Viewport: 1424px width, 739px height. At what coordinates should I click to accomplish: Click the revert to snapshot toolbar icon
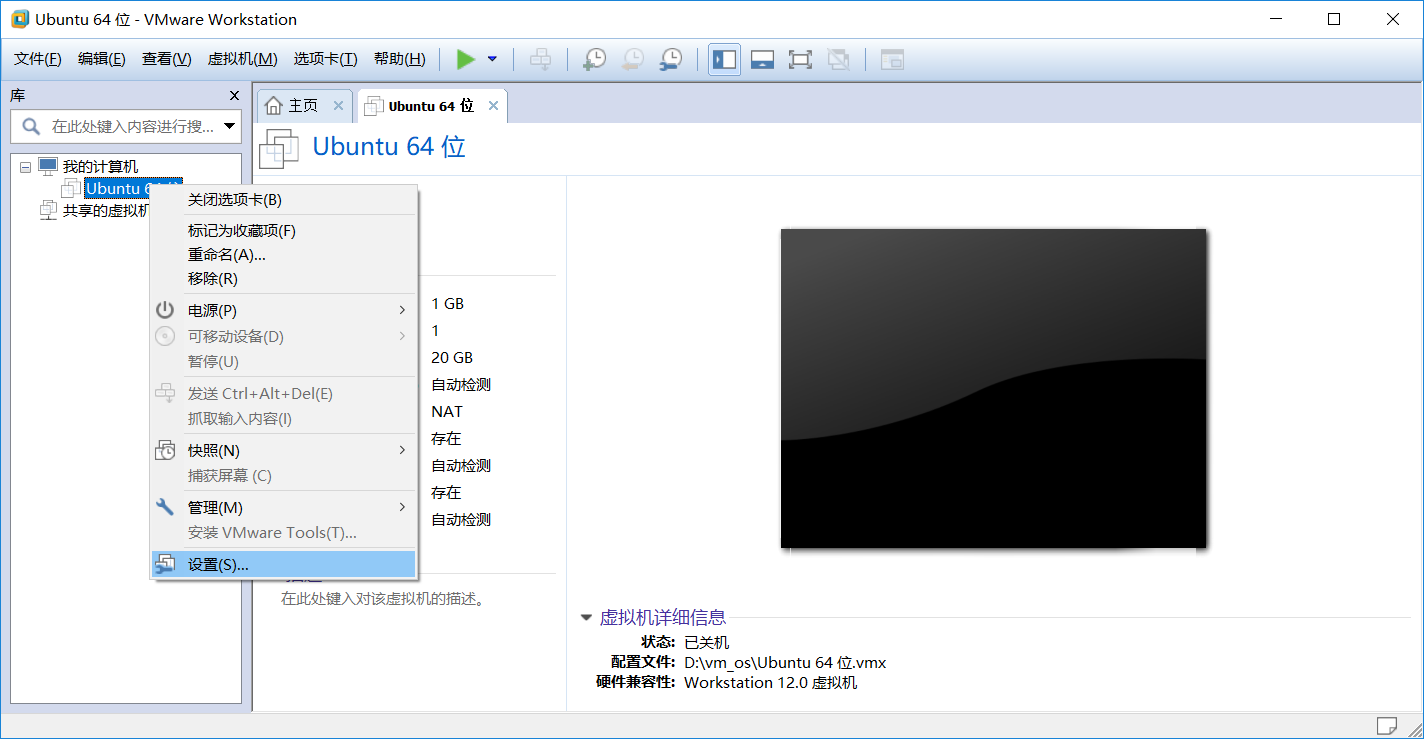click(x=632, y=60)
